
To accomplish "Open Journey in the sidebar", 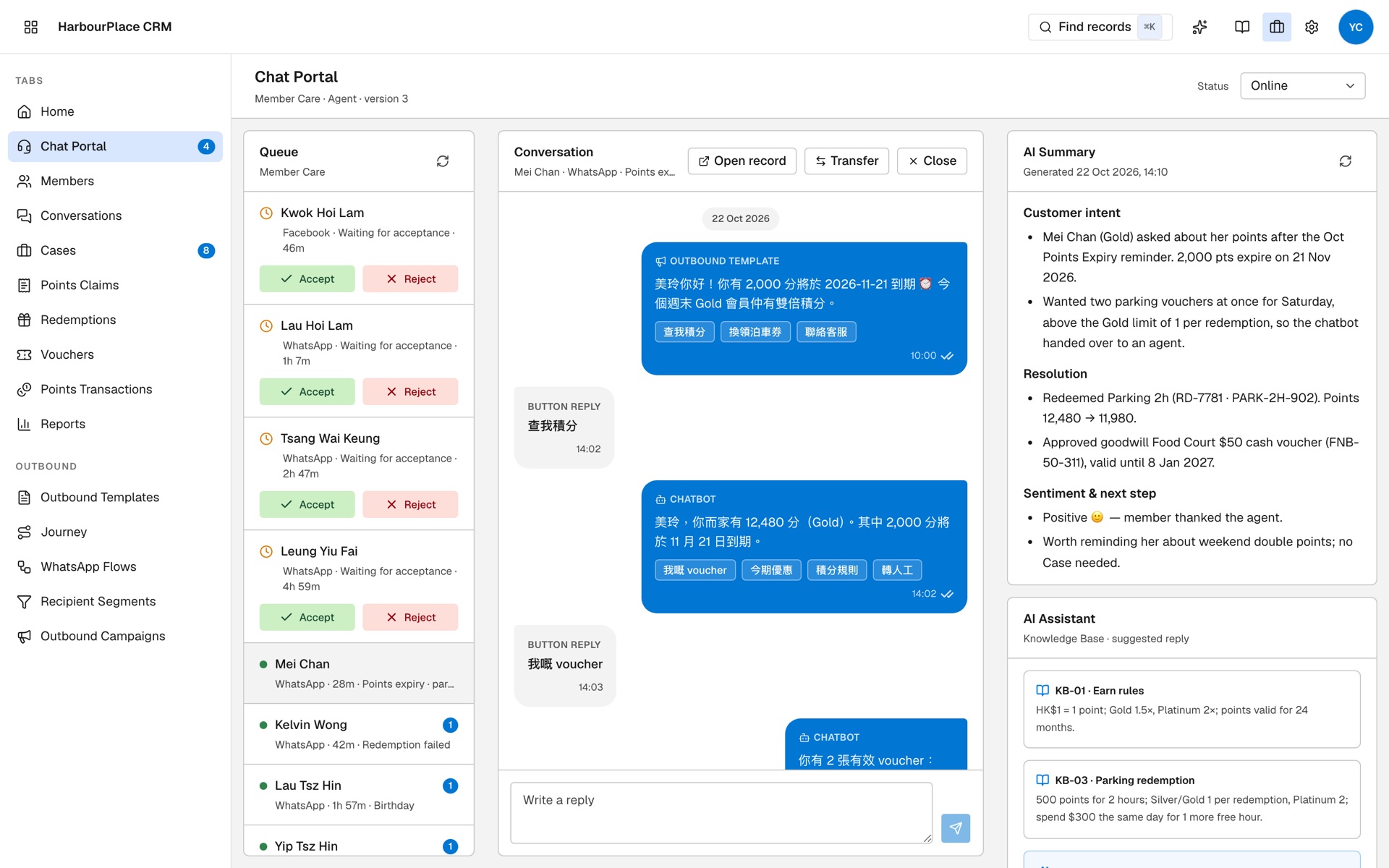I will (x=115, y=532).
